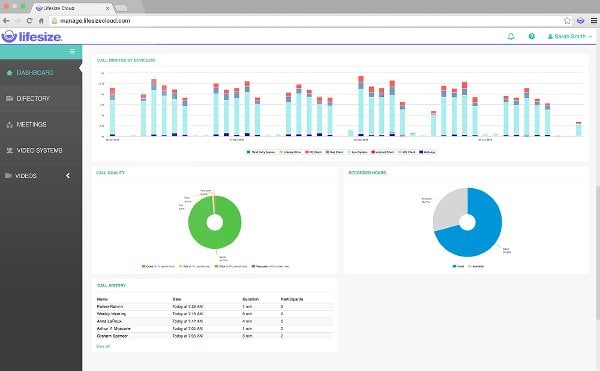Click the browser forward arrow
This screenshot has height=371, width=600.
(x=17, y=21)
